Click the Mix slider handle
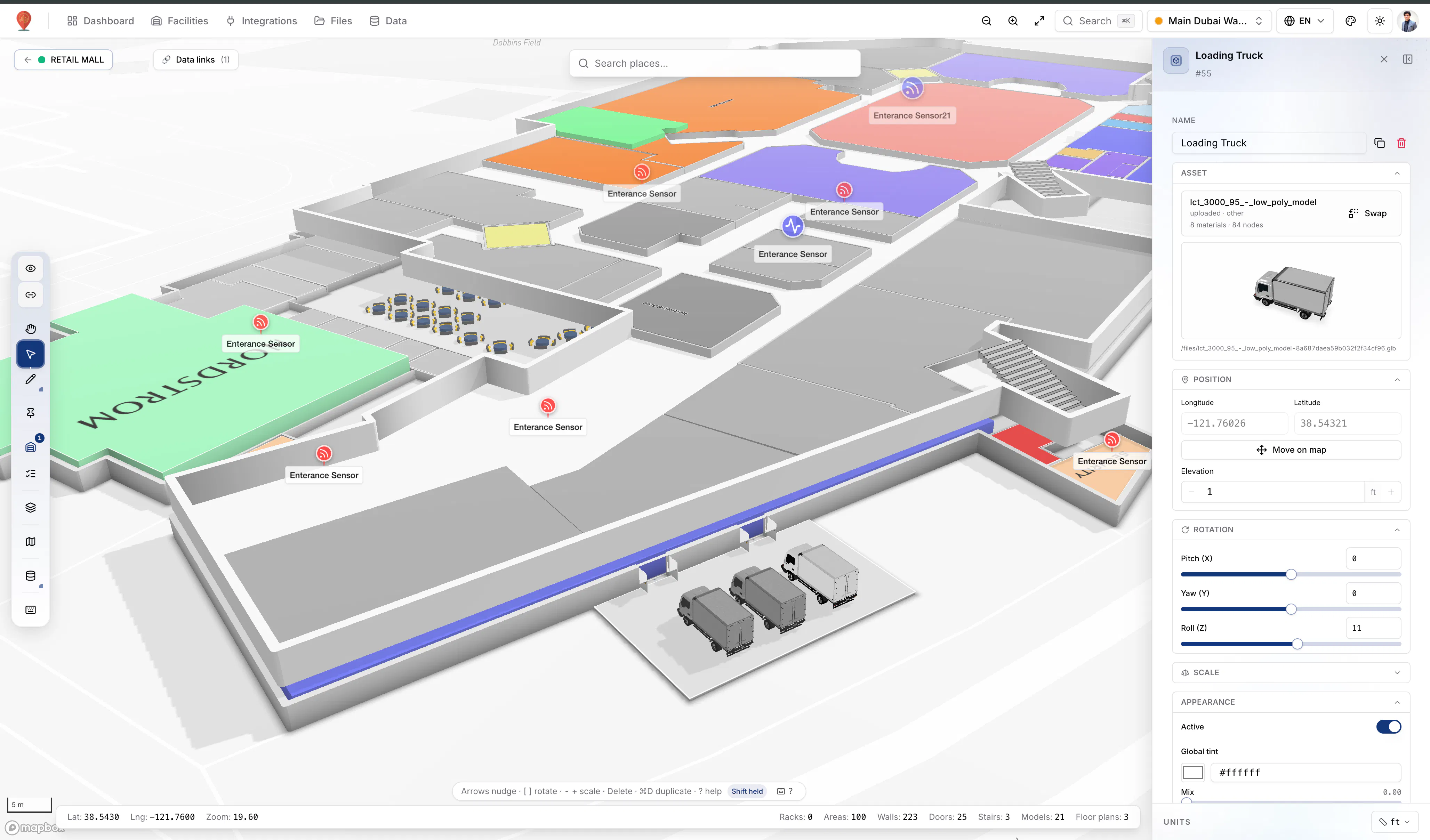This screenshot has height=840, width=1430. [x=1186, y=802]
